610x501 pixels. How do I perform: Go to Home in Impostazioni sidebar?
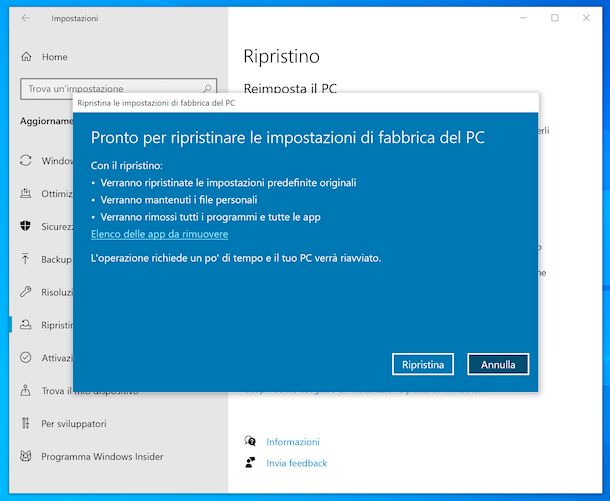pos(54,57)
